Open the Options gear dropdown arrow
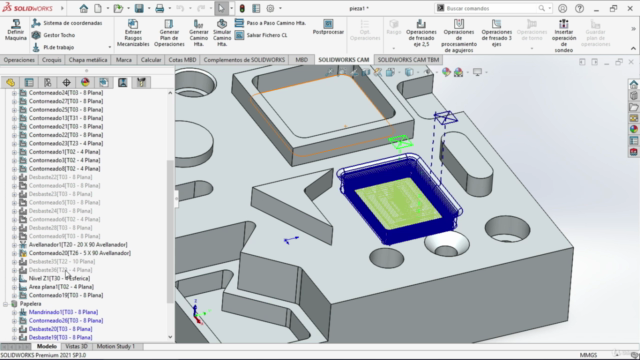This screenshot has height=360, width=640. click(x=280, y=8)
